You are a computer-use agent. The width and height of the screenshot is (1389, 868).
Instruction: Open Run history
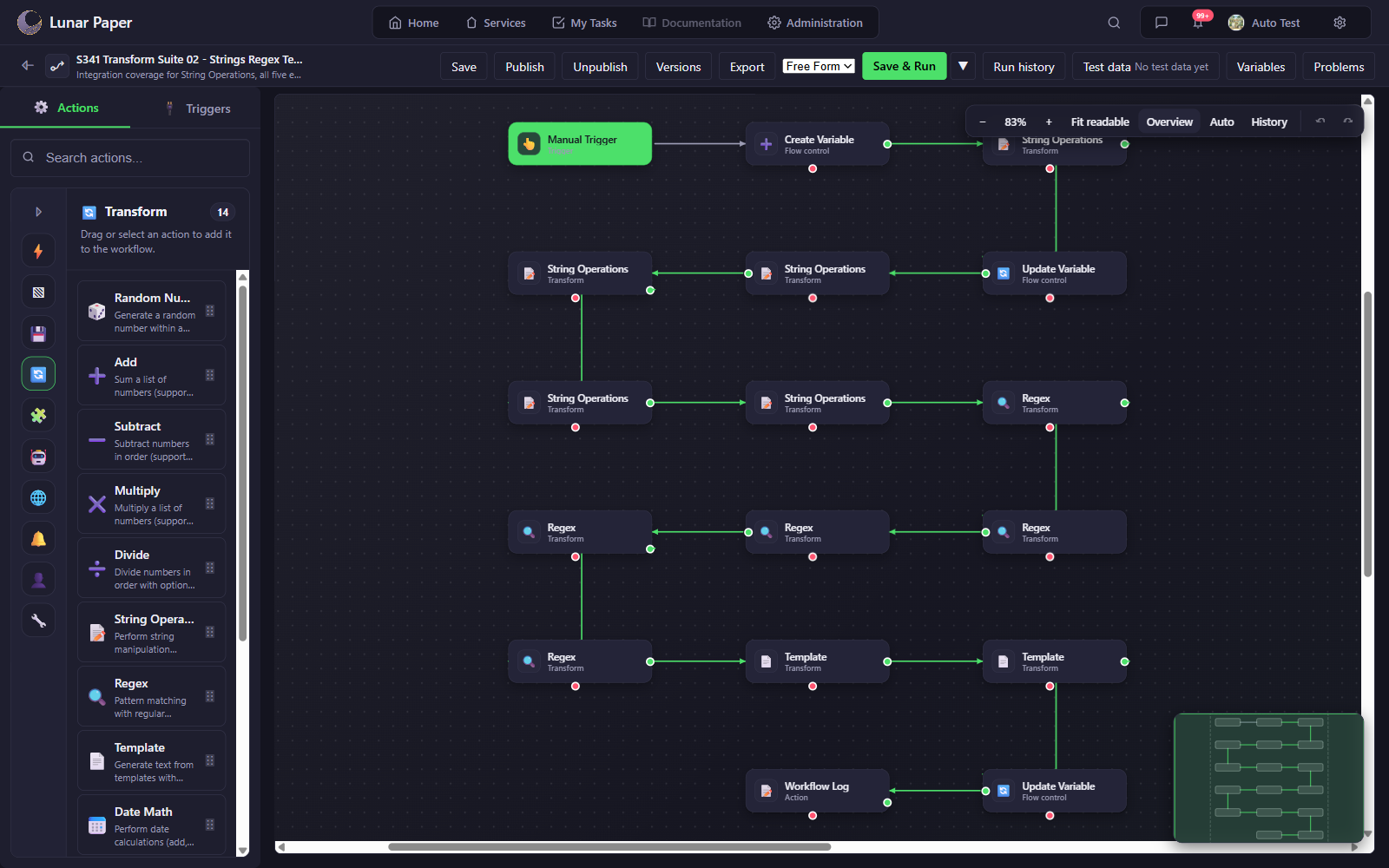(1024, 67)
